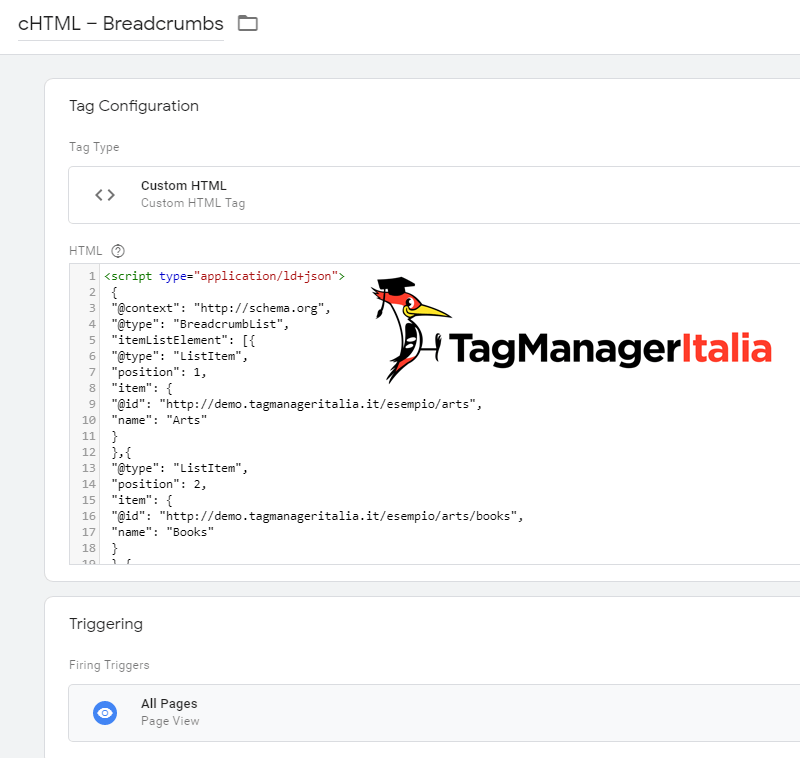This screenshot has height=758, width=800.
Task: Click the Tag Configuration heading
Action: point(134,106)
